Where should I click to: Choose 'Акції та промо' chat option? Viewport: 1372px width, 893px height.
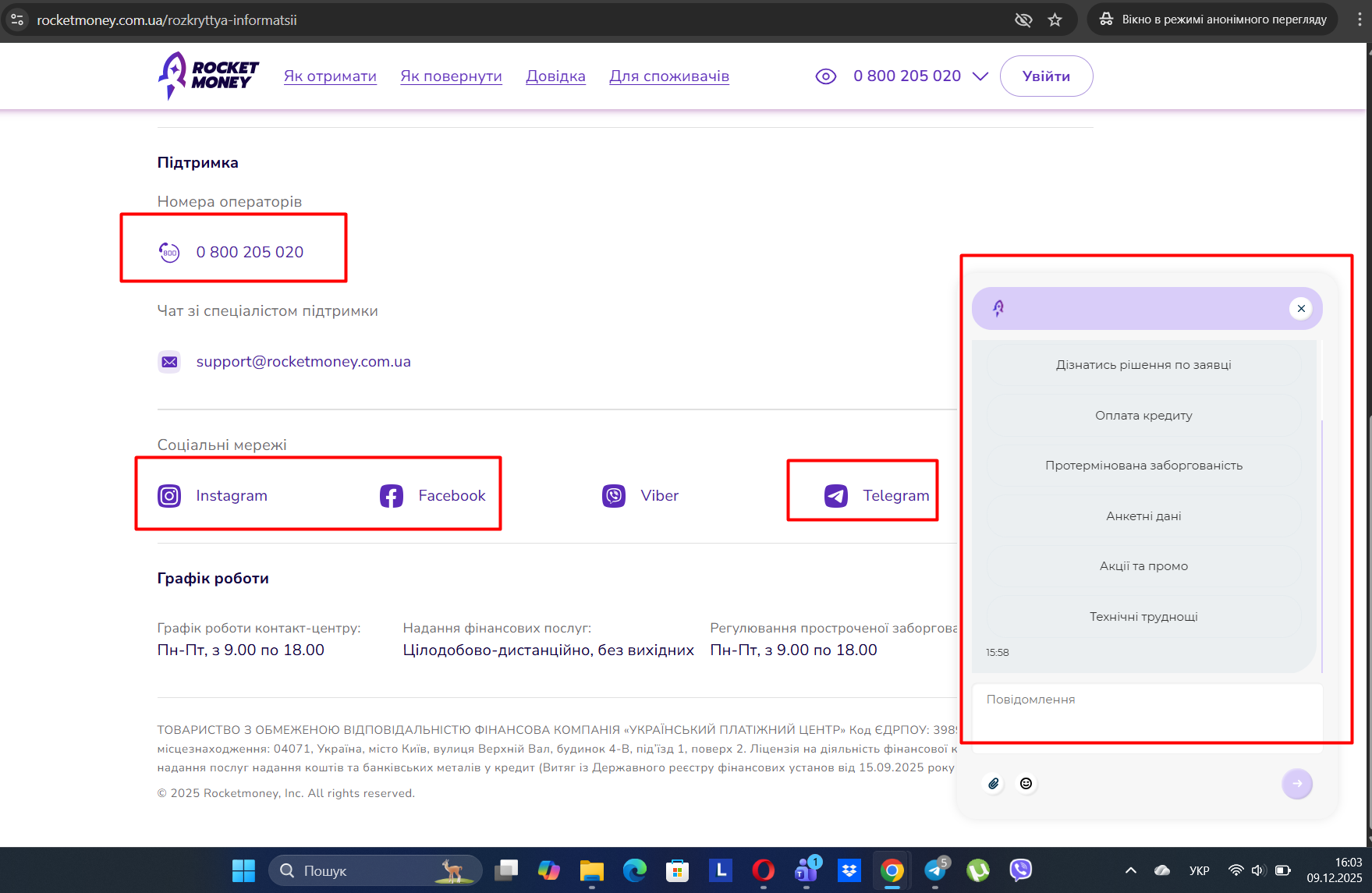[1143, 566]
